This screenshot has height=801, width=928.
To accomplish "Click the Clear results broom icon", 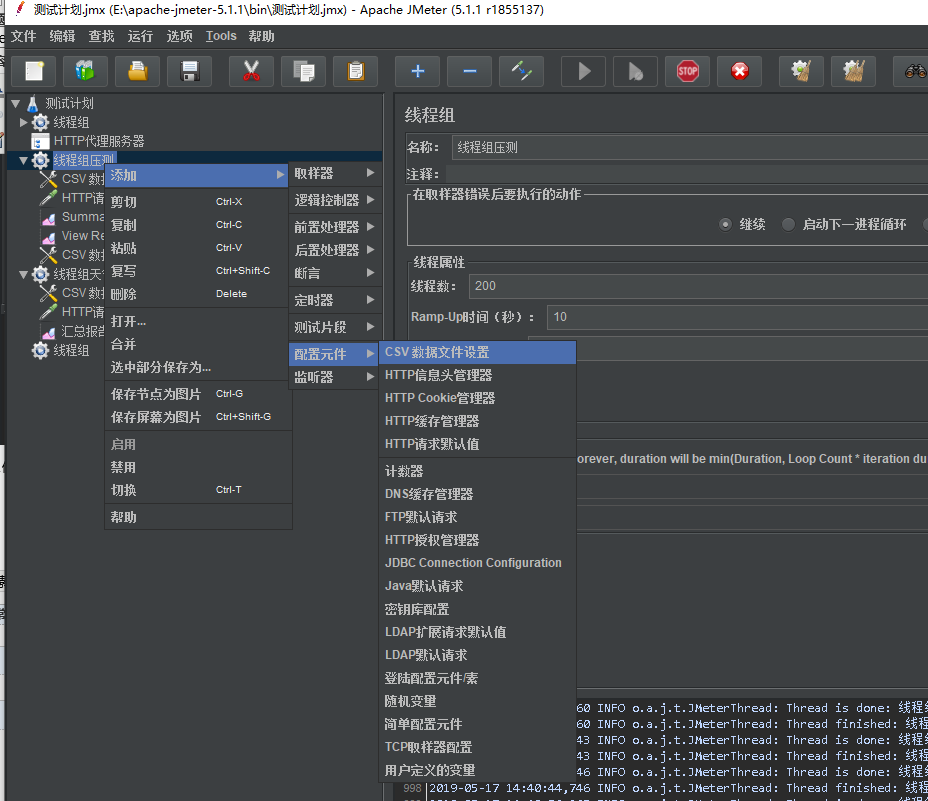I will 801,72.
